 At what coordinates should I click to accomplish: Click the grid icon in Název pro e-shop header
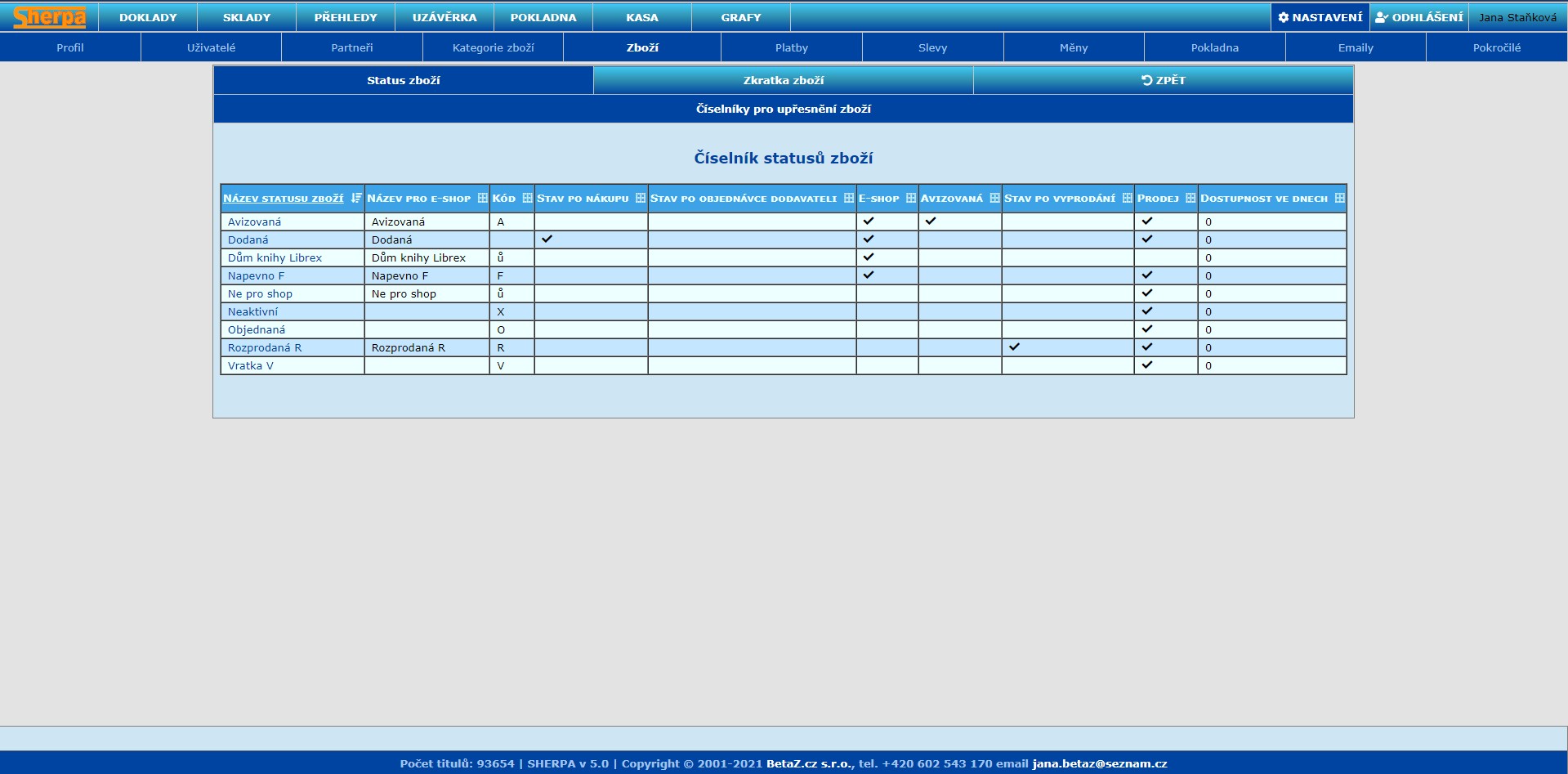pos(482,198)
